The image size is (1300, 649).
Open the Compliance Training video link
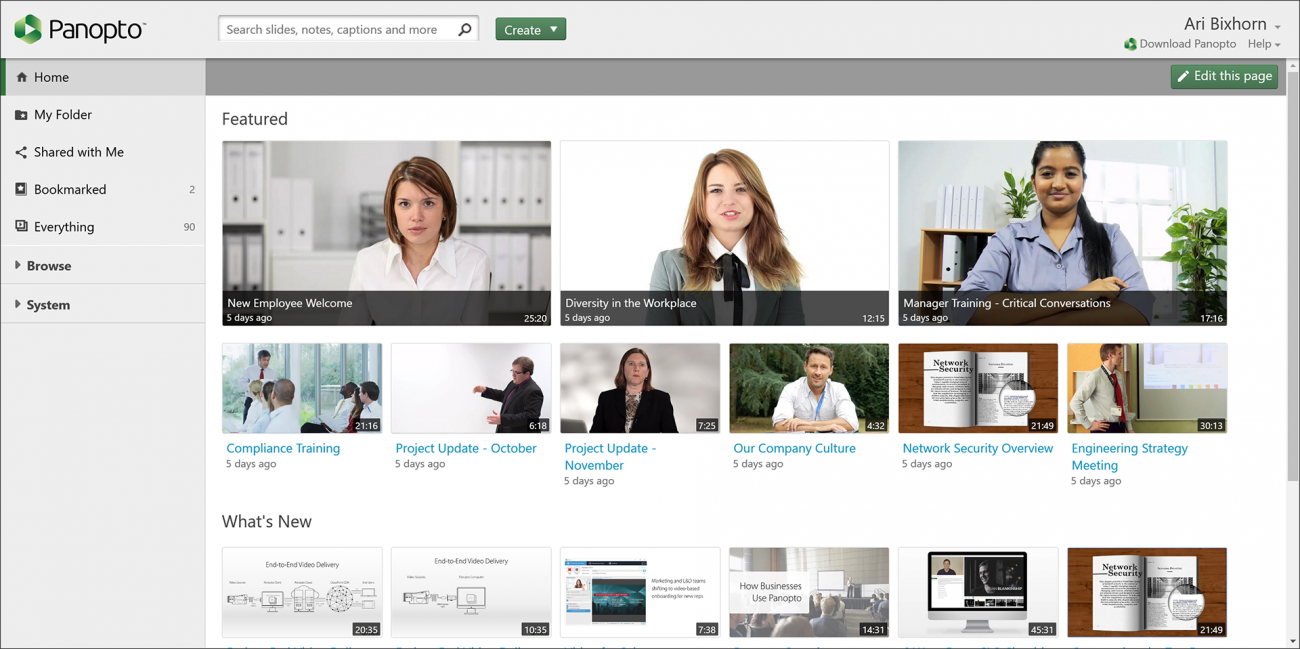point(283,448)
